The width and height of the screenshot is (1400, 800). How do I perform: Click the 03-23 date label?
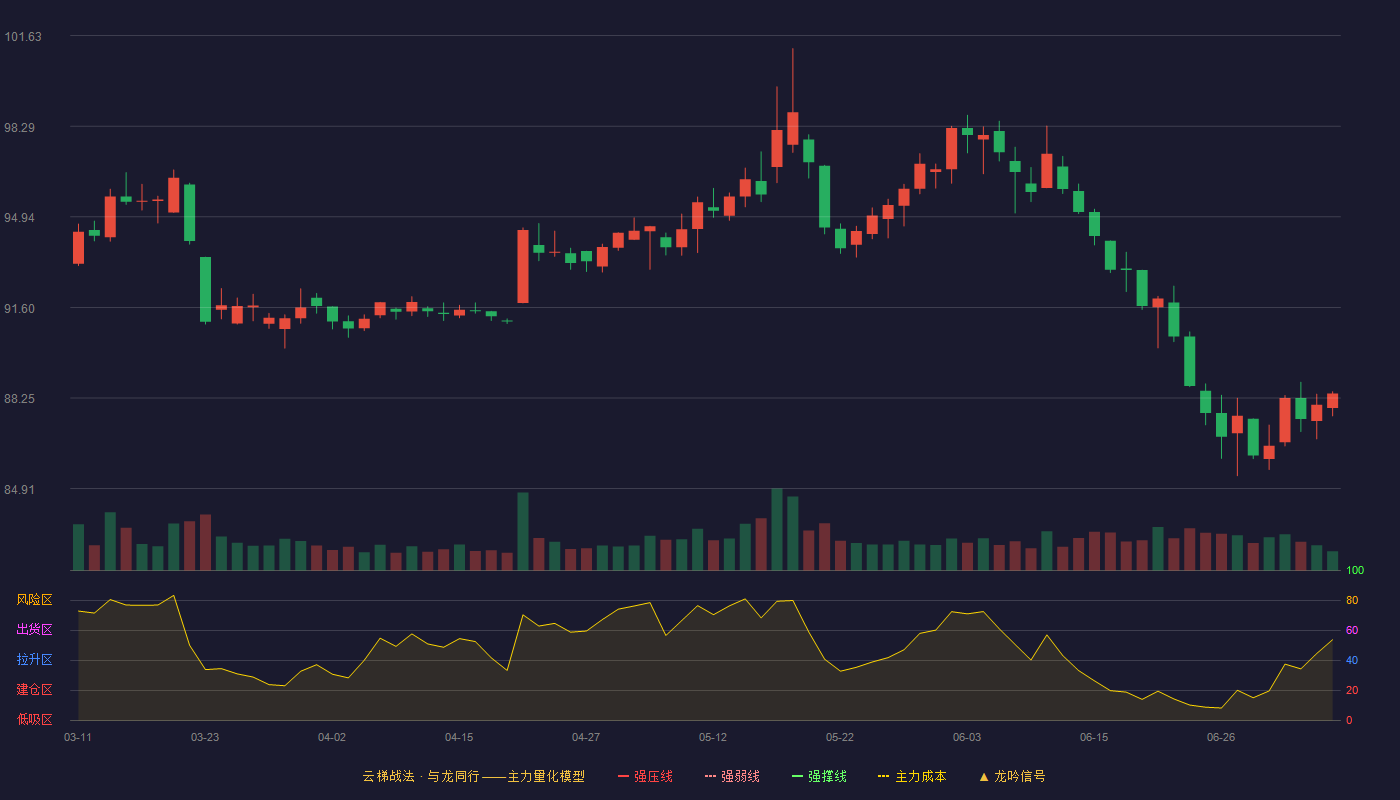(205, 737)
